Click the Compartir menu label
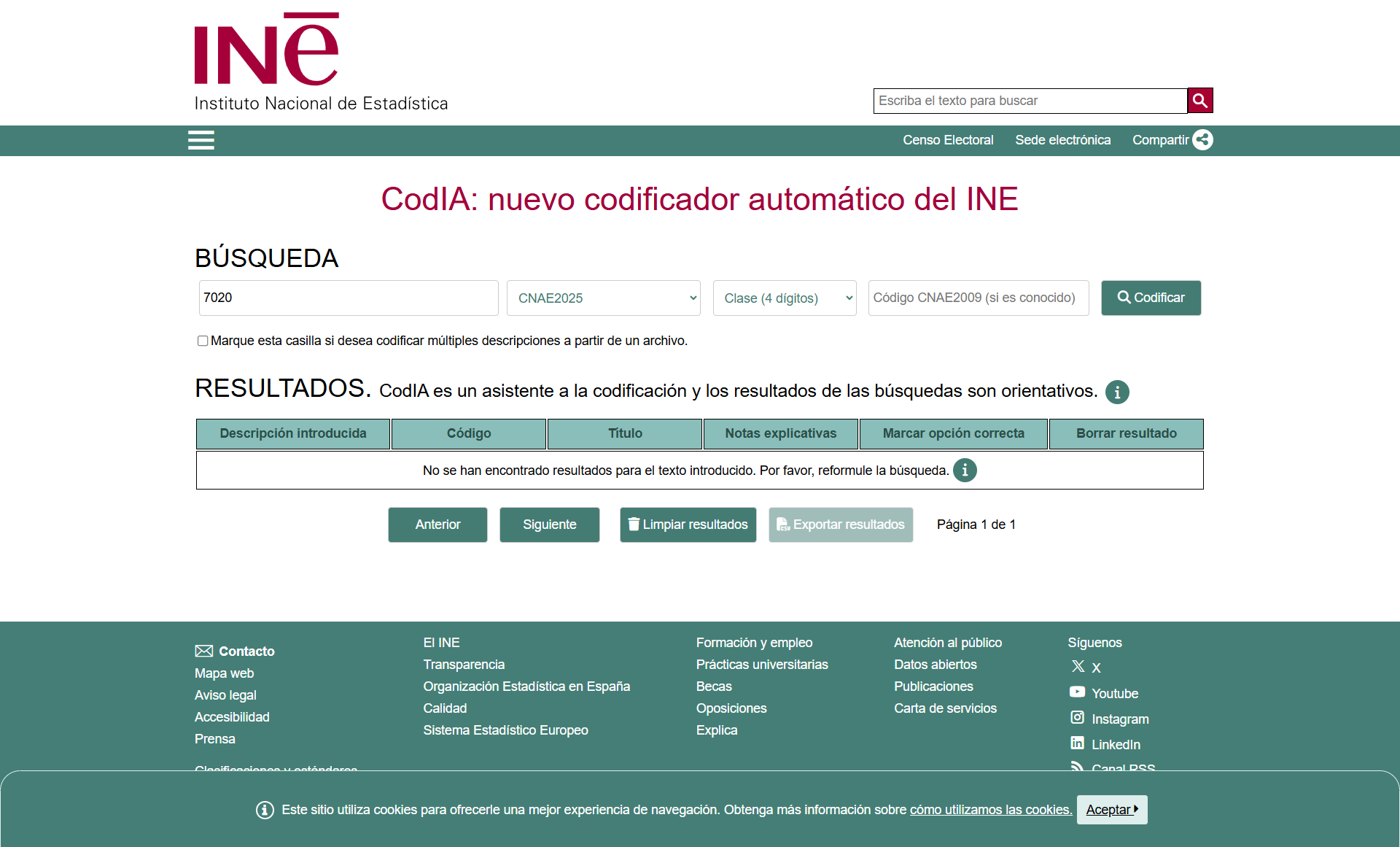 point(1160,140)
